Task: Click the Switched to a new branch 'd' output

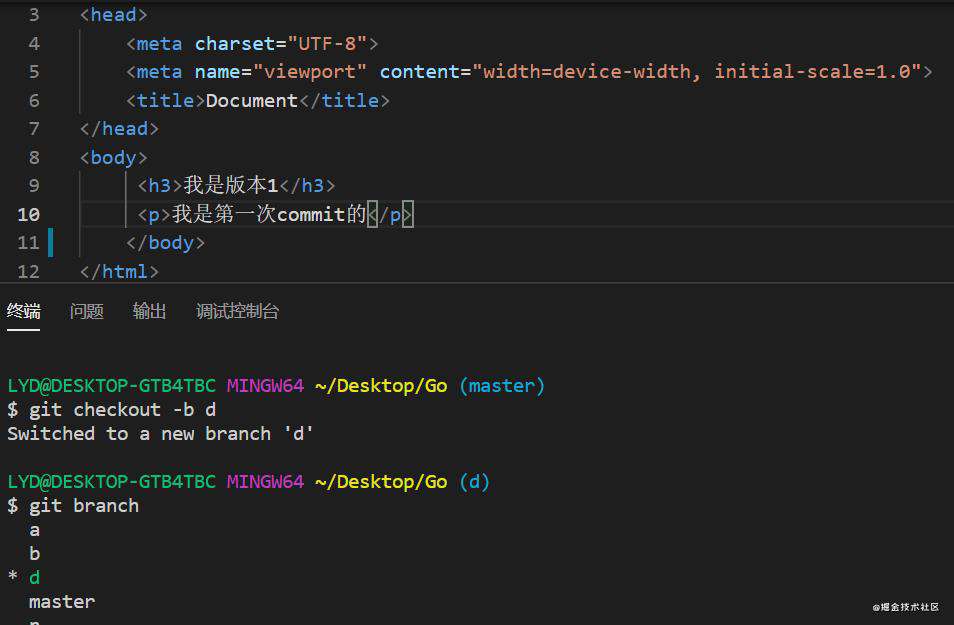Action: point(161,434)
